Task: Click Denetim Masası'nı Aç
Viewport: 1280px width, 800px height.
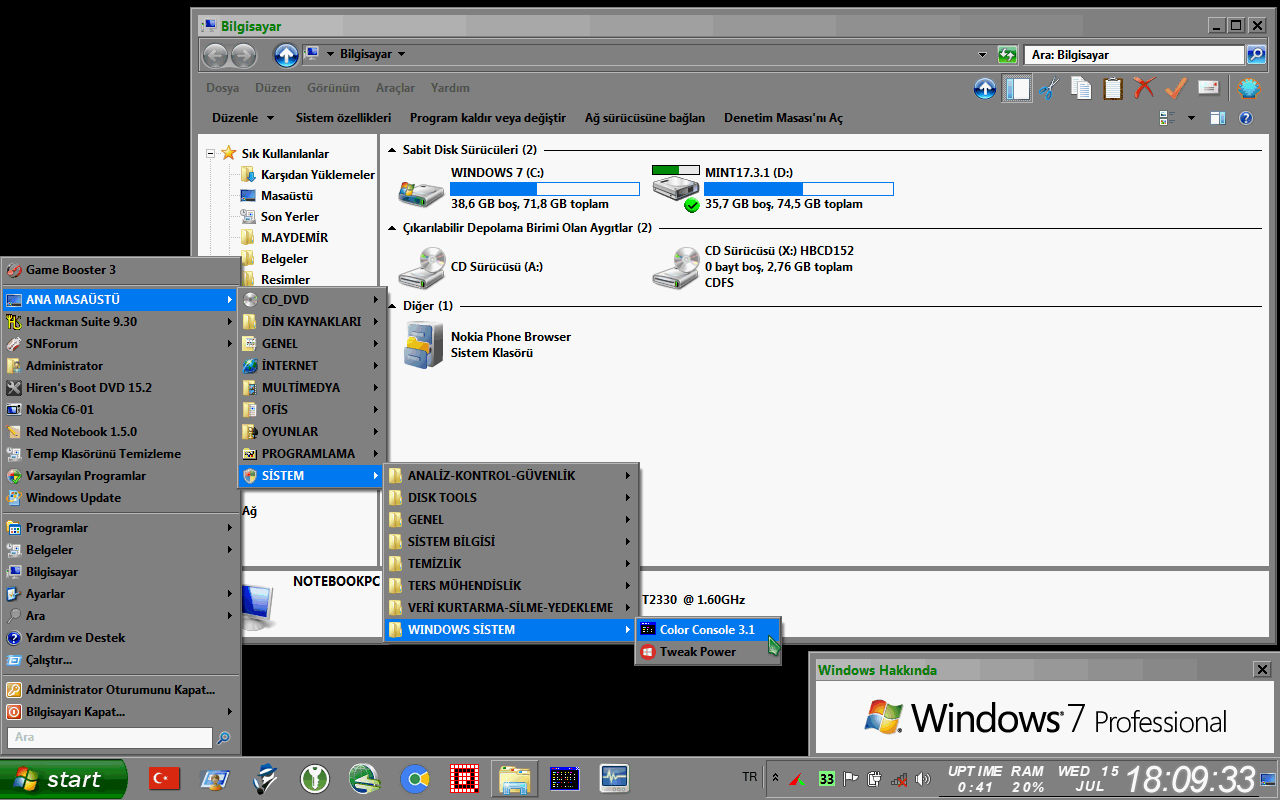Action: tap(783, 118)
